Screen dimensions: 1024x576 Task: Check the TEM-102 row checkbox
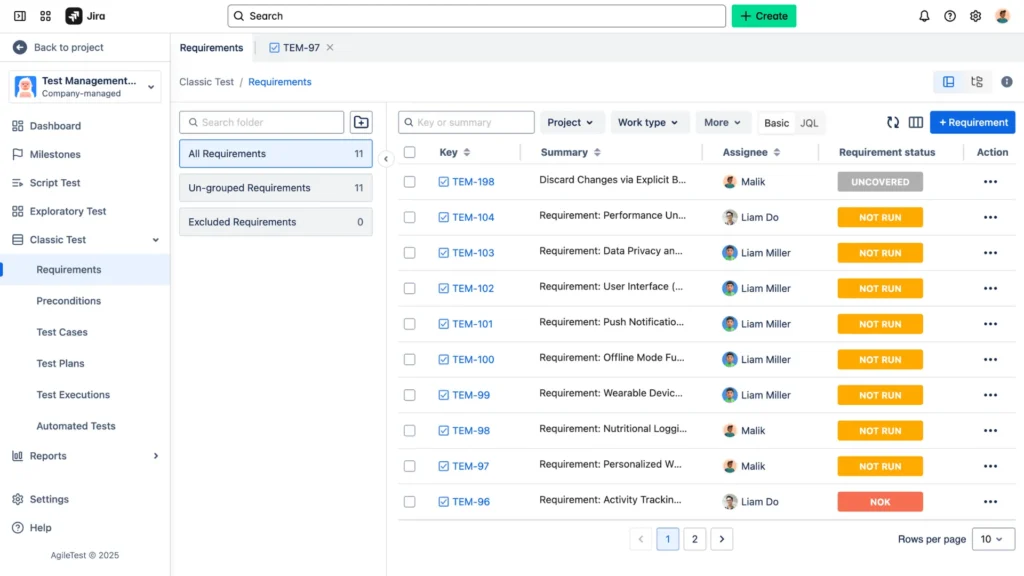pyautogui.click(x=409, y=288)
